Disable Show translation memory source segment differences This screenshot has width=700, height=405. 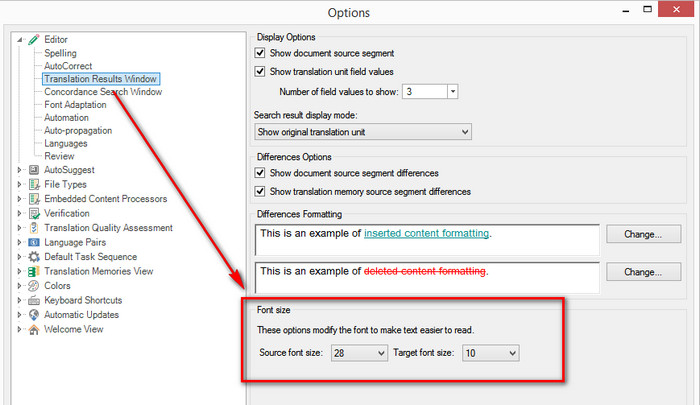point(260,192)
